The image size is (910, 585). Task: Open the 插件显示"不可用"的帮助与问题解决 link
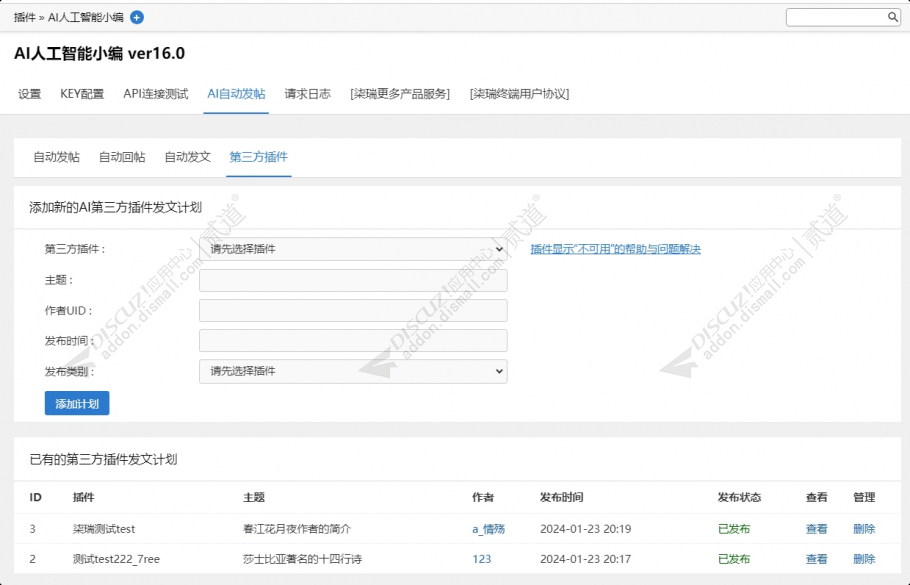(x=615, y=249)
